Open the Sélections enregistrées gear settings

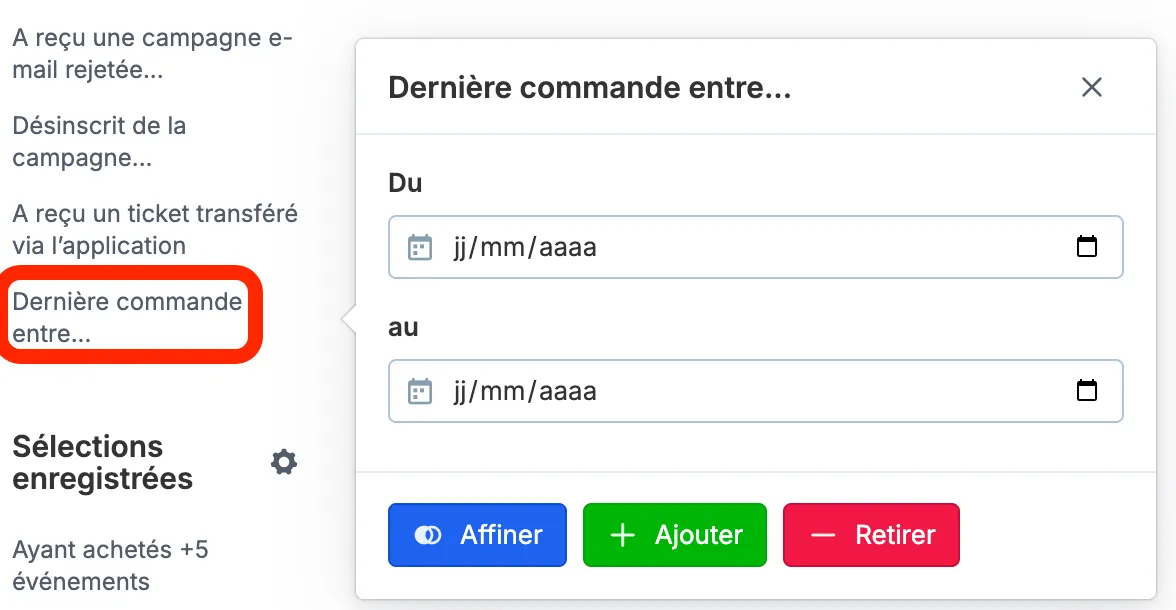point(284,462)
